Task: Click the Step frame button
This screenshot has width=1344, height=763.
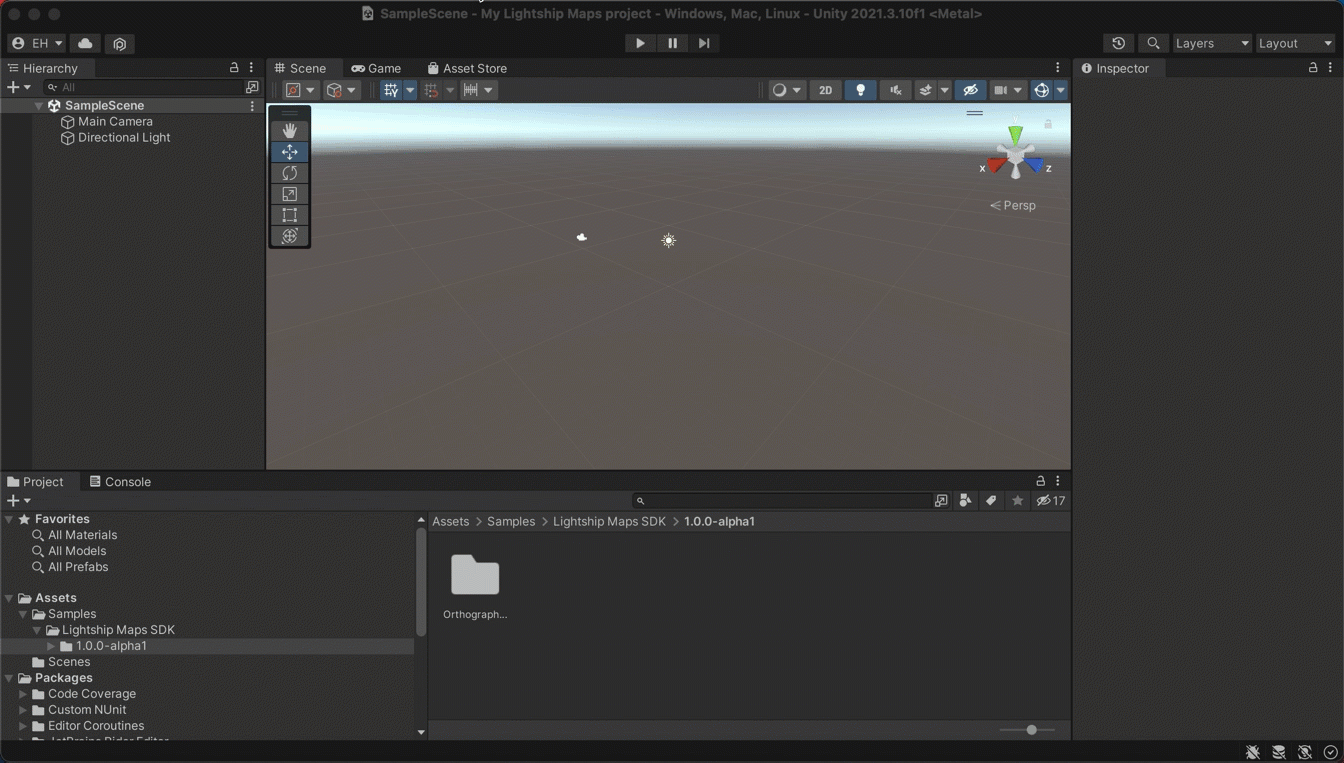Action: coord(704,43)
